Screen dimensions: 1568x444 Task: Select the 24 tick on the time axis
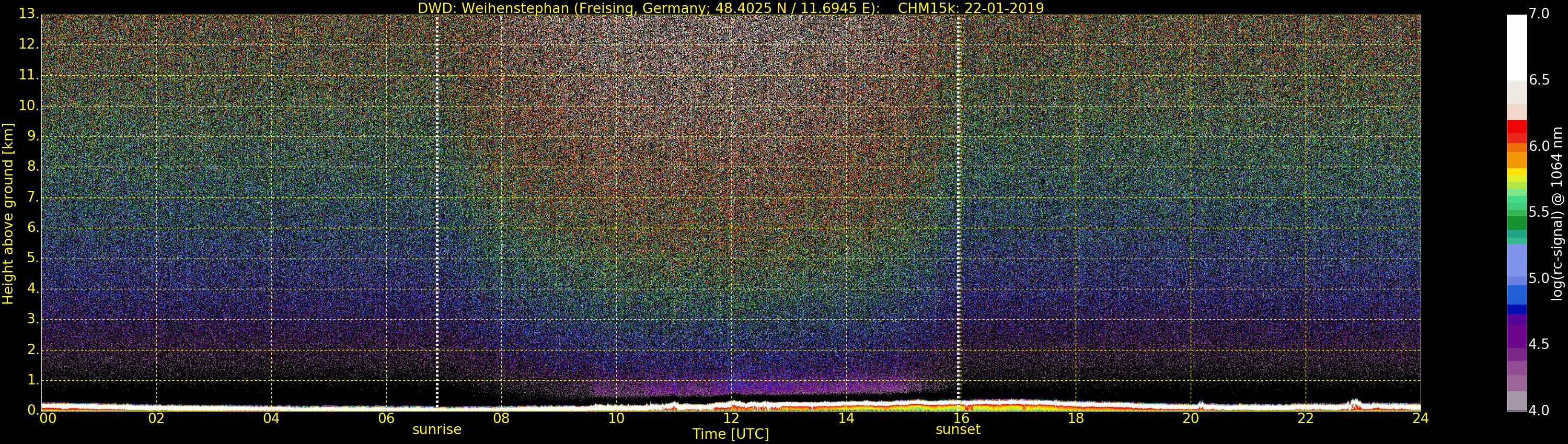pos(1420,418)
